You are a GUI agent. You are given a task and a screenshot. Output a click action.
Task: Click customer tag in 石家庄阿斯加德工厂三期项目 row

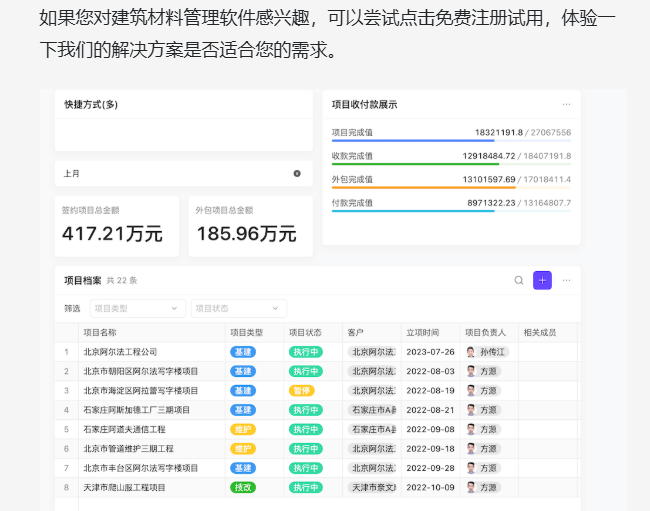coord(372,410)
